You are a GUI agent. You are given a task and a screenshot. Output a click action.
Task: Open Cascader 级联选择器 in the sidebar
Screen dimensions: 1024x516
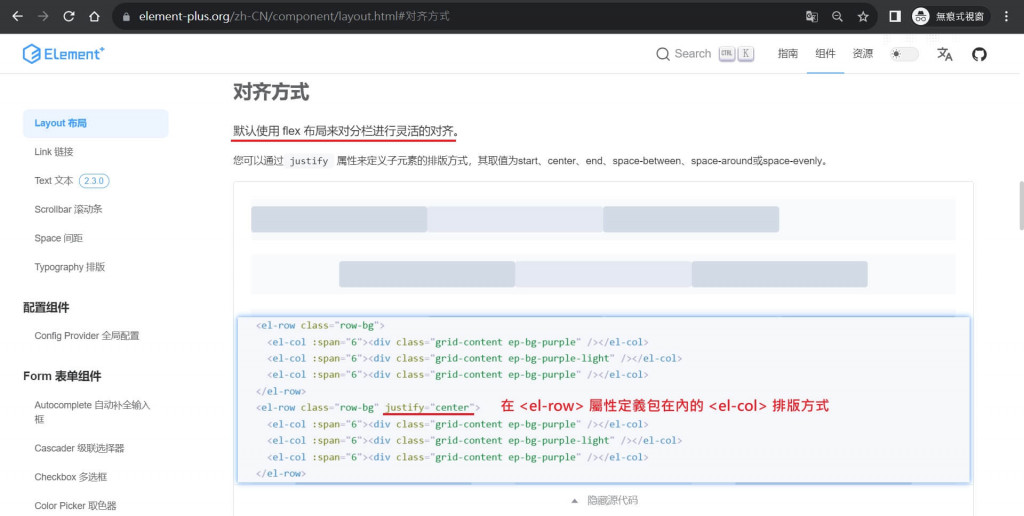pos(79,448)
